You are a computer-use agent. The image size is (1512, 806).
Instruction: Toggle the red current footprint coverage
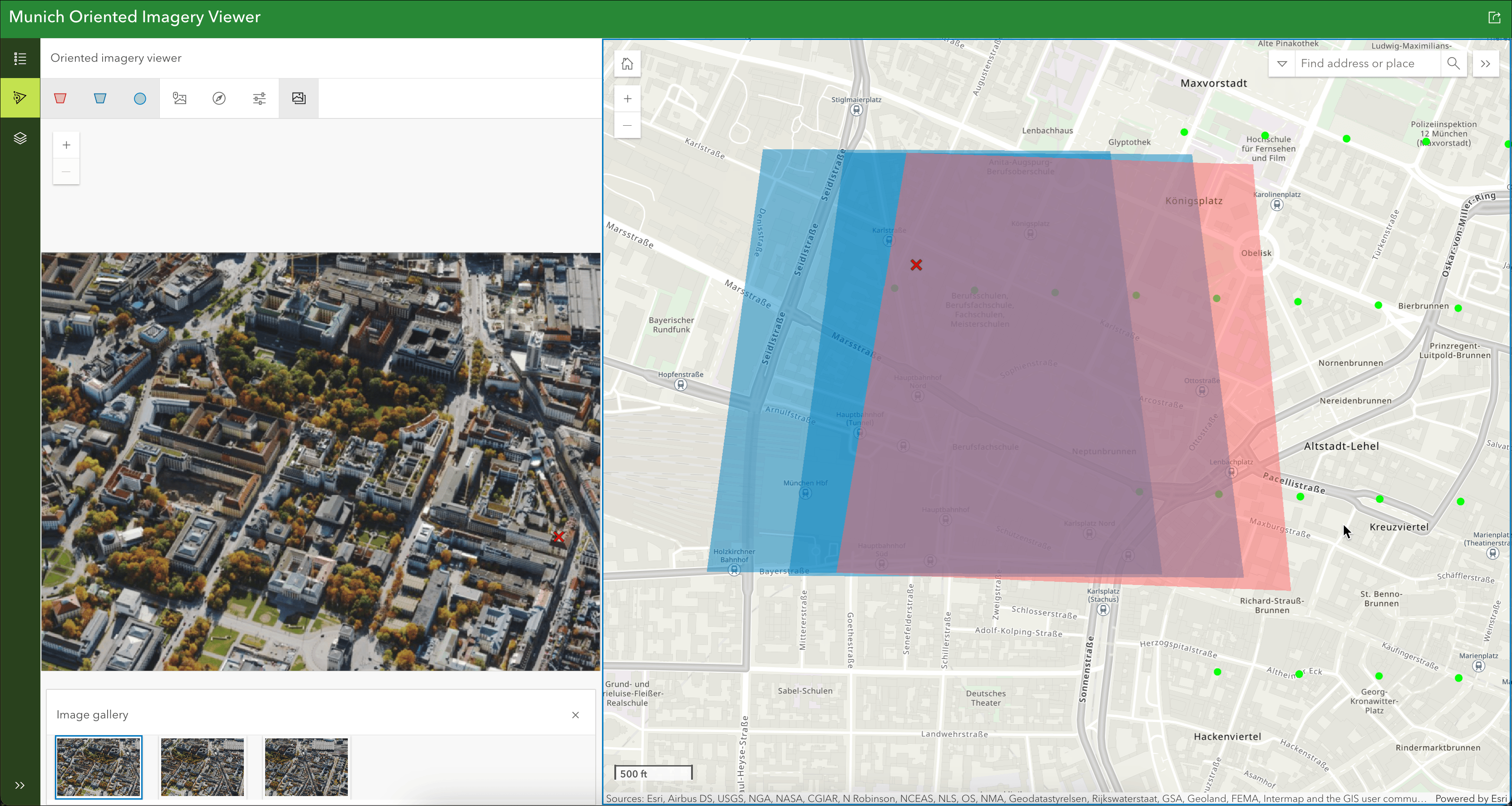coord(60,98)
